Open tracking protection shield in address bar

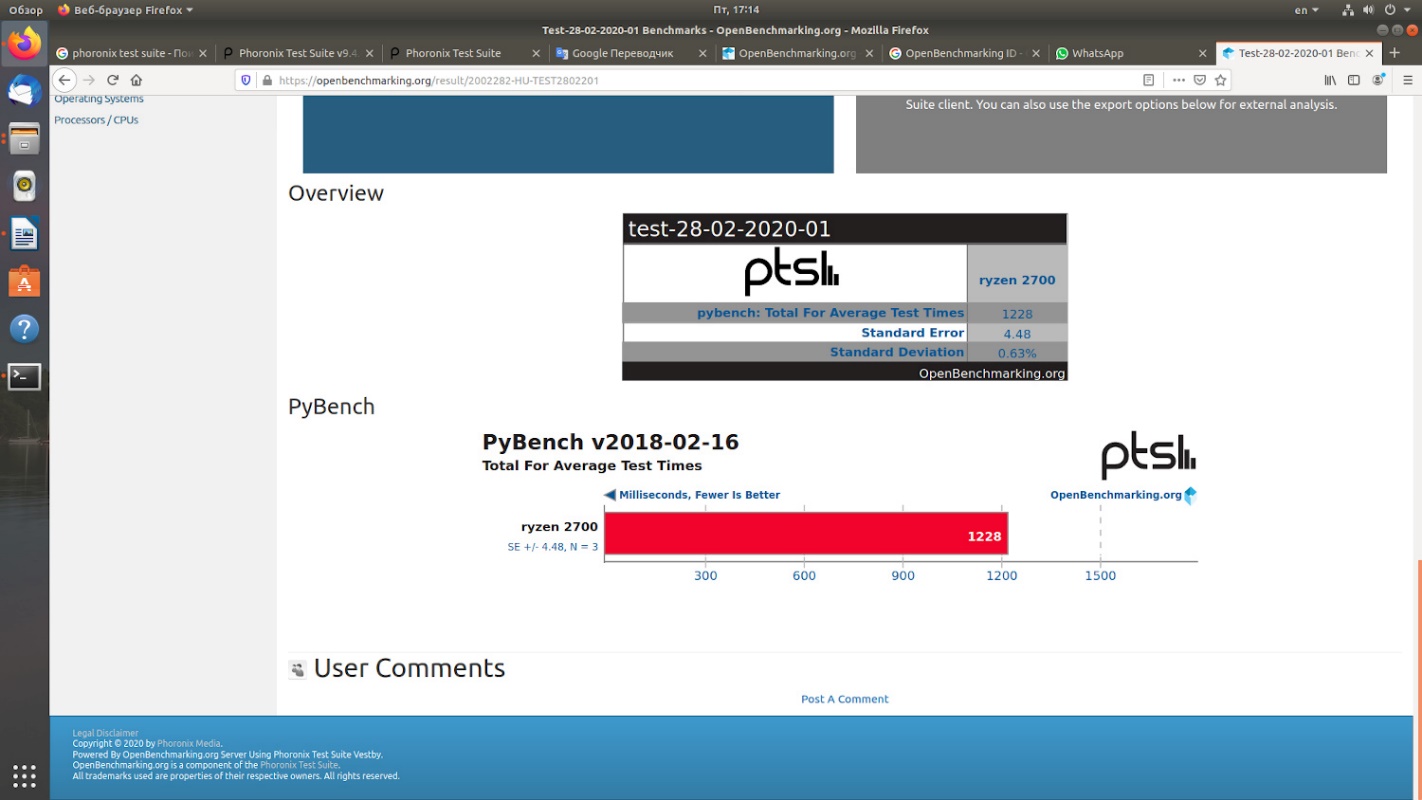pos(247,80)
